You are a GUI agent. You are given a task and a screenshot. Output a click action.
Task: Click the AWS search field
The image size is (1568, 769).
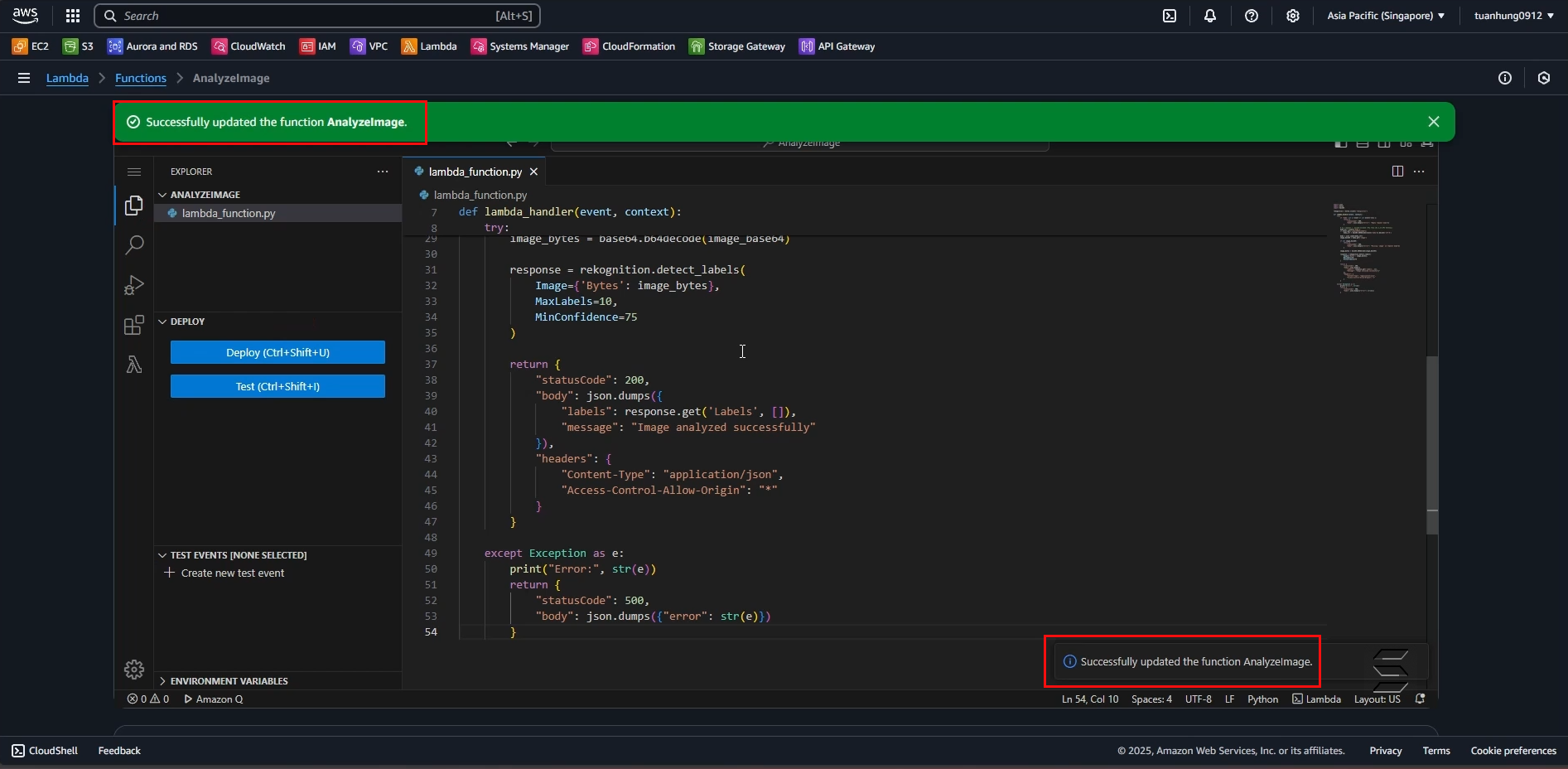(317, 16)
